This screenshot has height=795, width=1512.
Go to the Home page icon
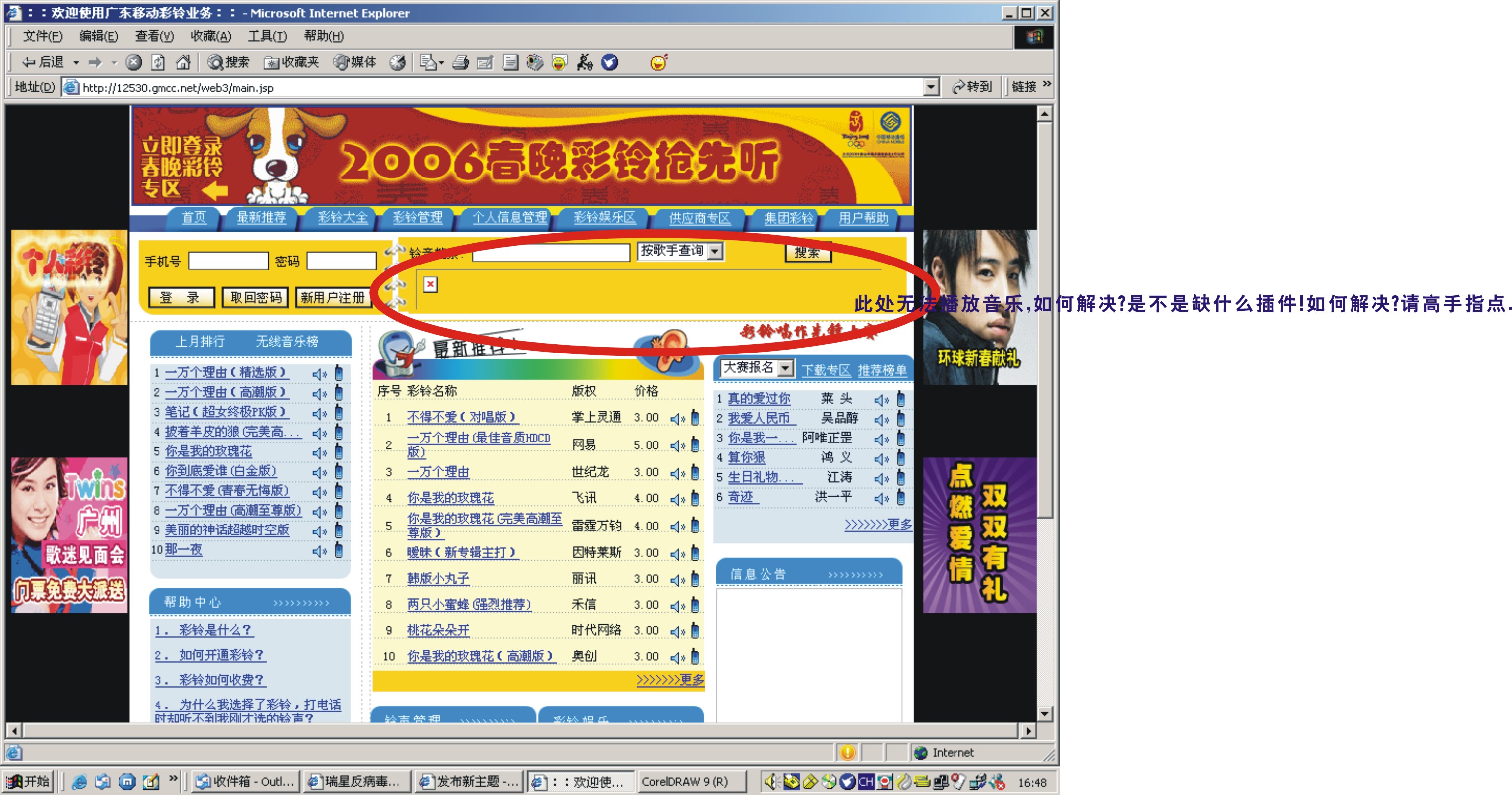[183, 62]
